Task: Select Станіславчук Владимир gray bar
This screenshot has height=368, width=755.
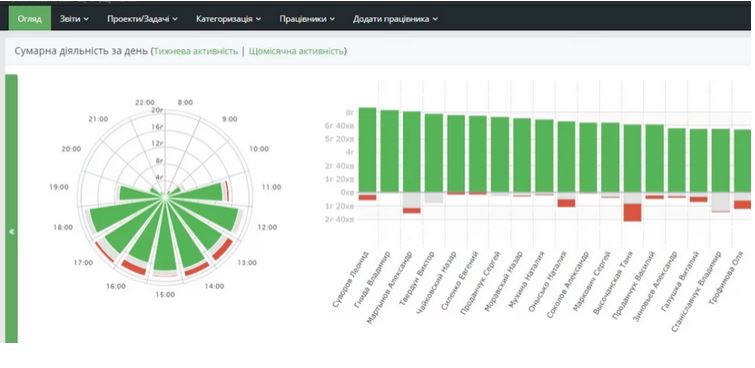Action: [x=721, y=201]
